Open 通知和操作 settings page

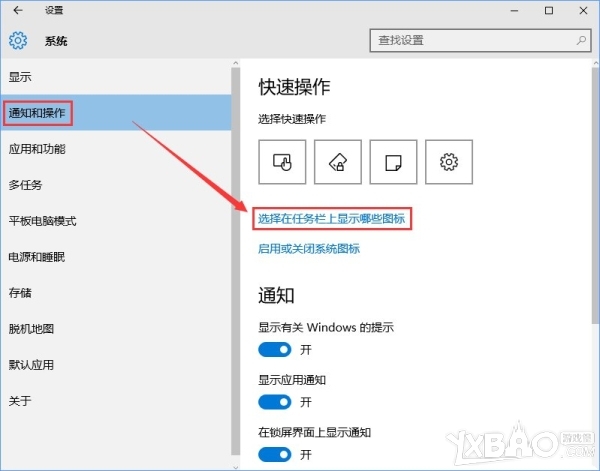point(116,113)
